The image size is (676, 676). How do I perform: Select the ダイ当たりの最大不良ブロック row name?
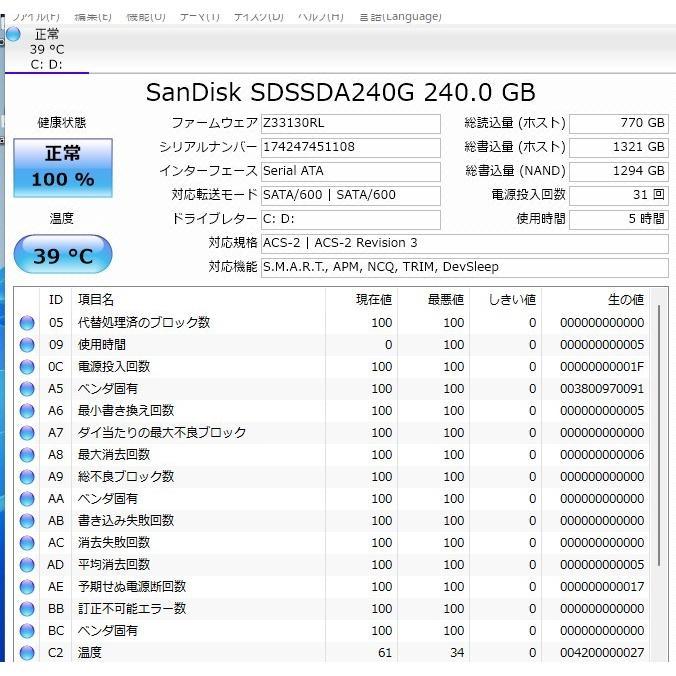[x=162, y=432]
